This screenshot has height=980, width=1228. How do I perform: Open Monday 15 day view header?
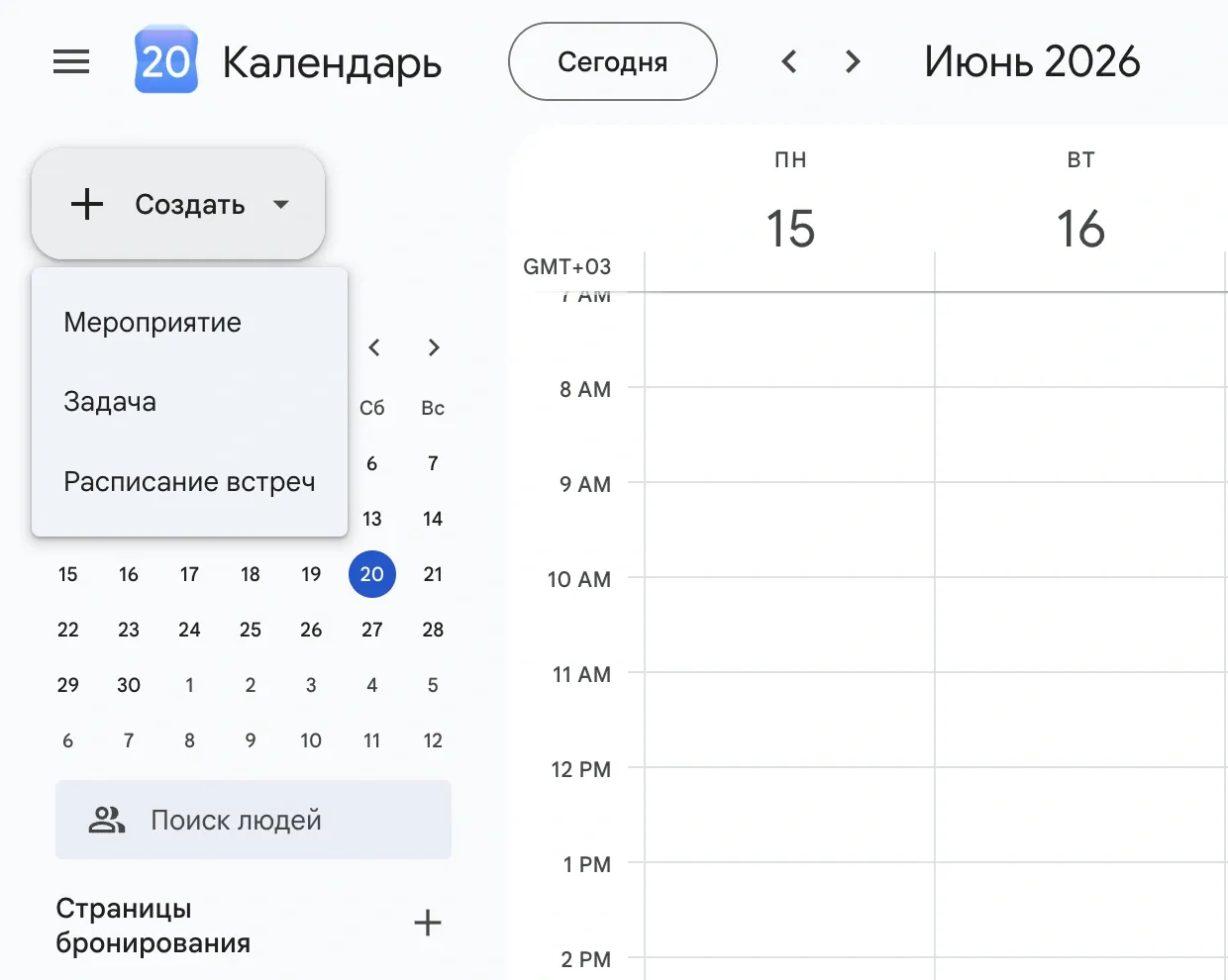click(x=790, y=229)
